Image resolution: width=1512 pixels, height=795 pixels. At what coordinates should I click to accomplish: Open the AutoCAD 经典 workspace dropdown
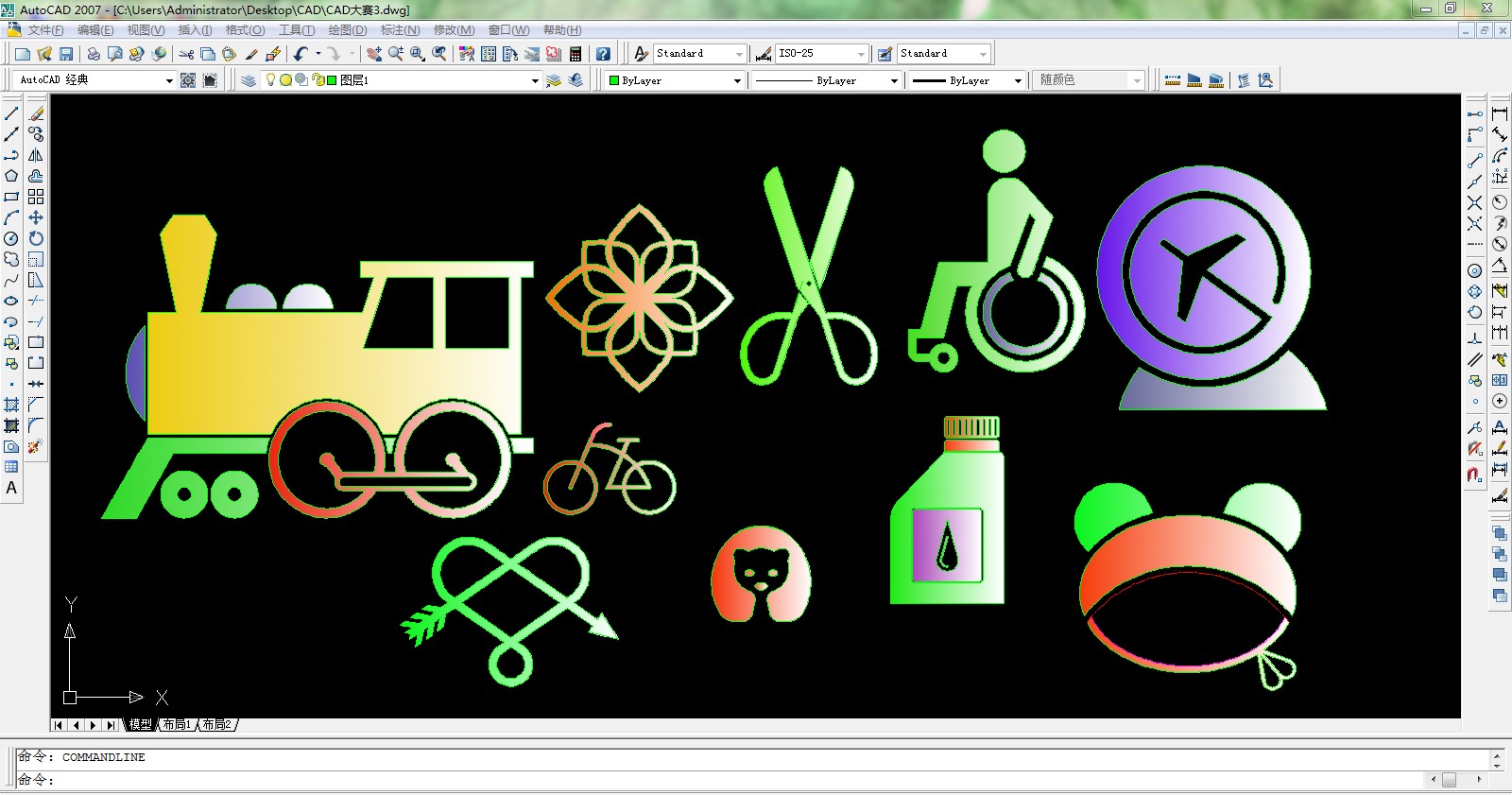click(x=169, y=80)
